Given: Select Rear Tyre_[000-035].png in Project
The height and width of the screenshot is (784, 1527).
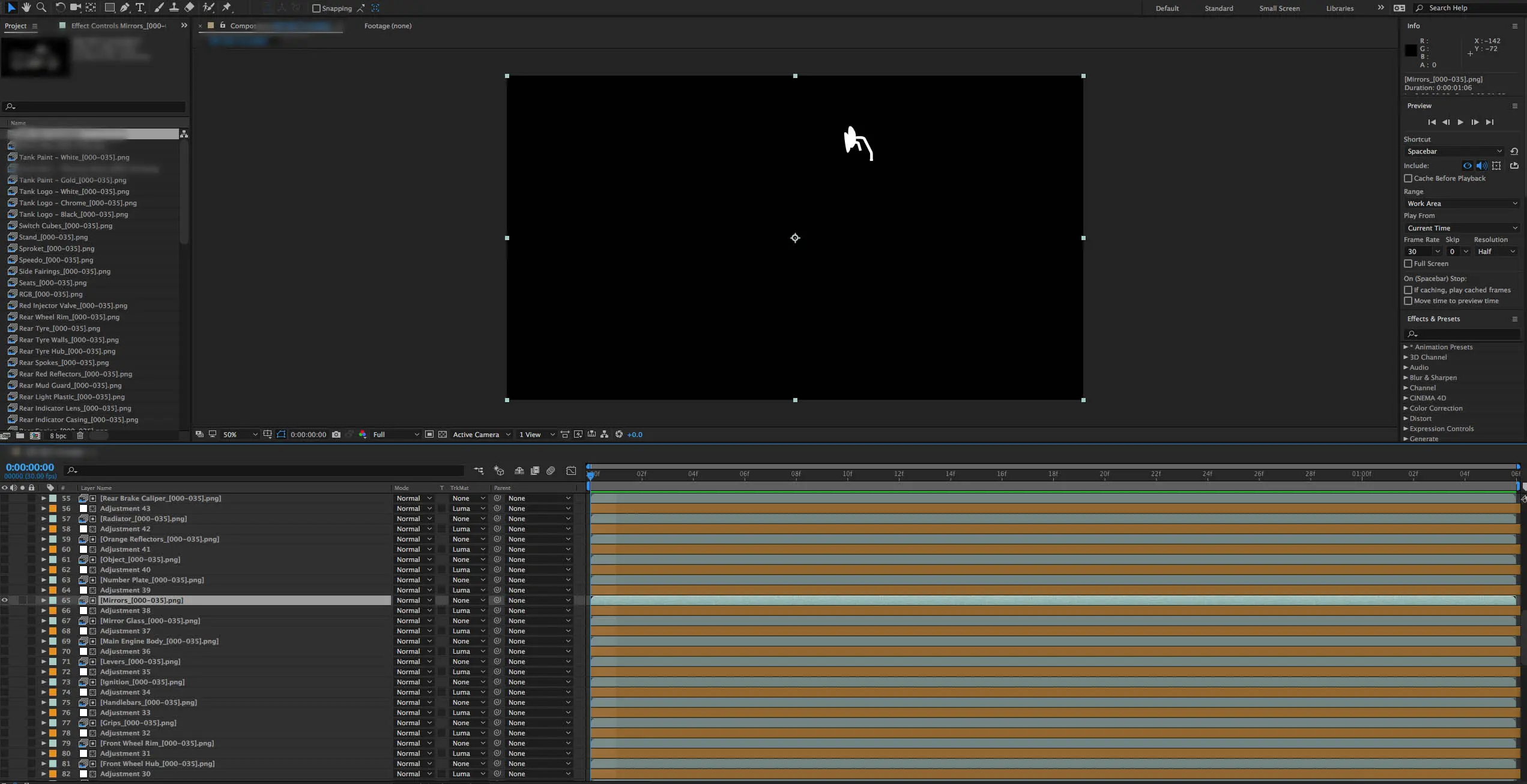Looking at the screenshot, I should click(x=59, y=328).
